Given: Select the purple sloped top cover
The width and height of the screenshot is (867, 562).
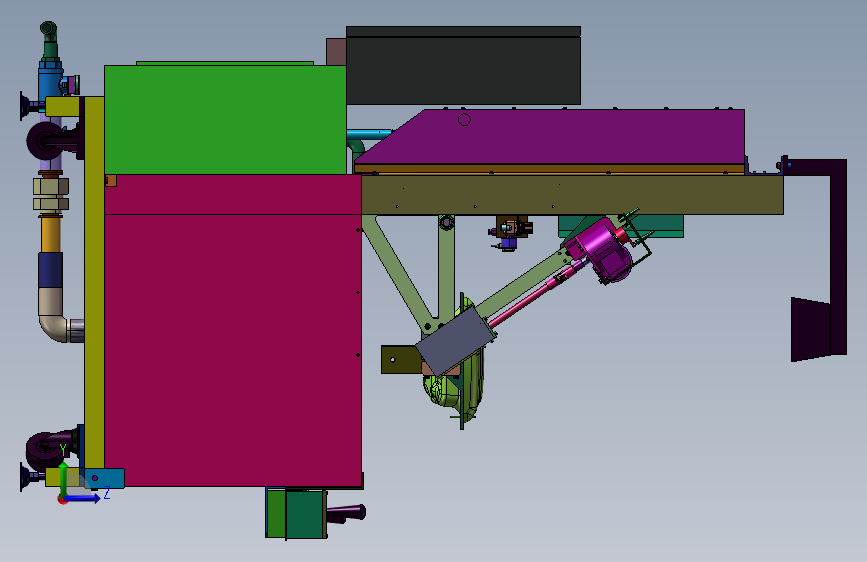Looking at the screenshot, I should (553, 137).
